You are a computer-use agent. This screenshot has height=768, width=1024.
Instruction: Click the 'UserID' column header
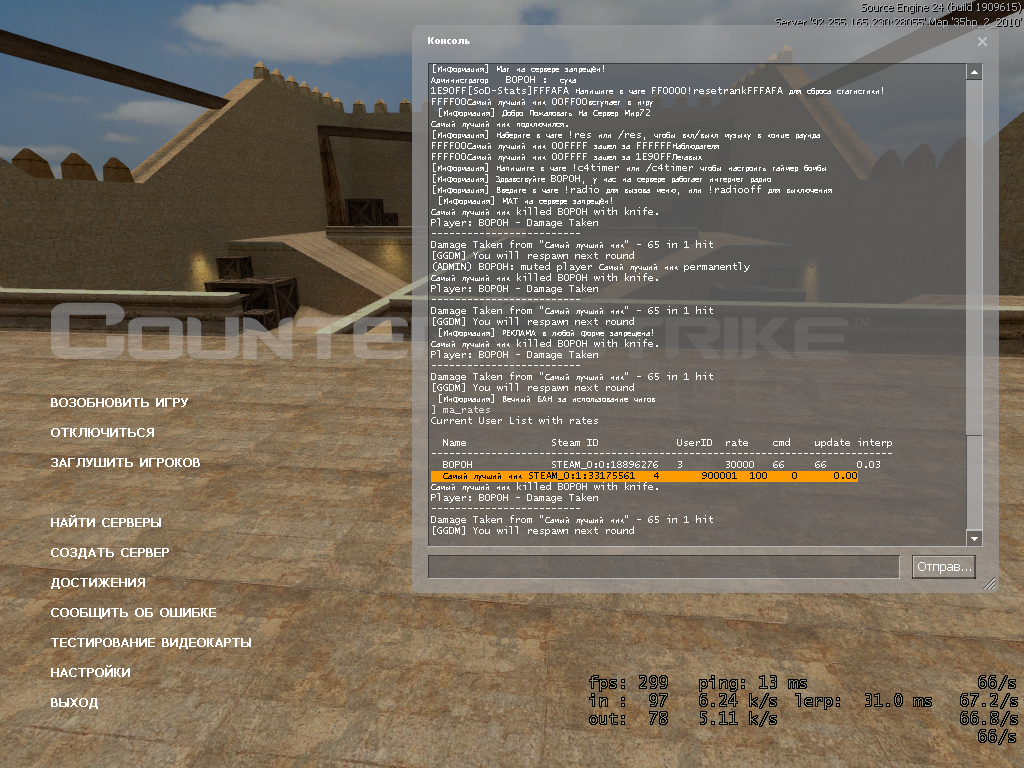pyautogui.click(x=694, y=443)
